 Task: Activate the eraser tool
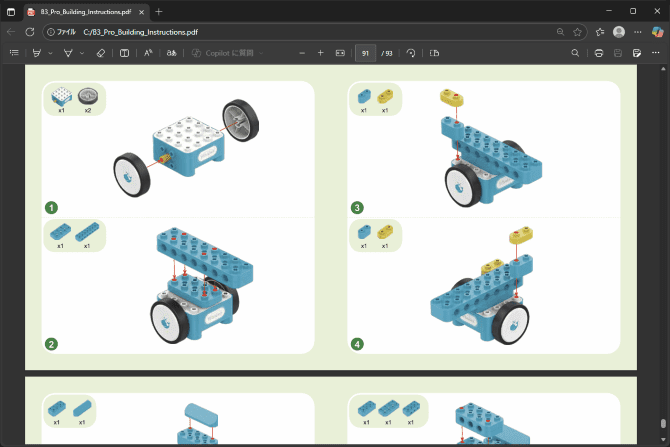coord(101,53)
